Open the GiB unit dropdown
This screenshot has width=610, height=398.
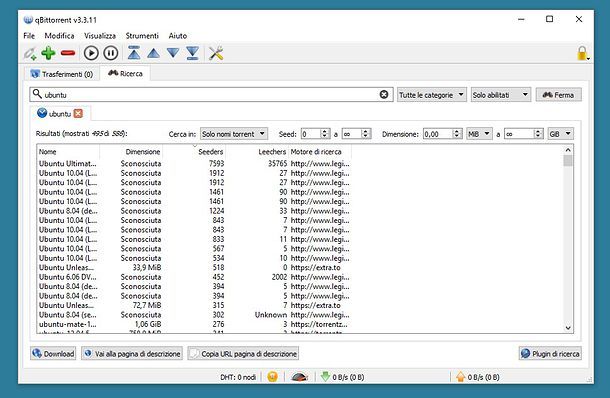pyautogui.click(x=561, y=134)
